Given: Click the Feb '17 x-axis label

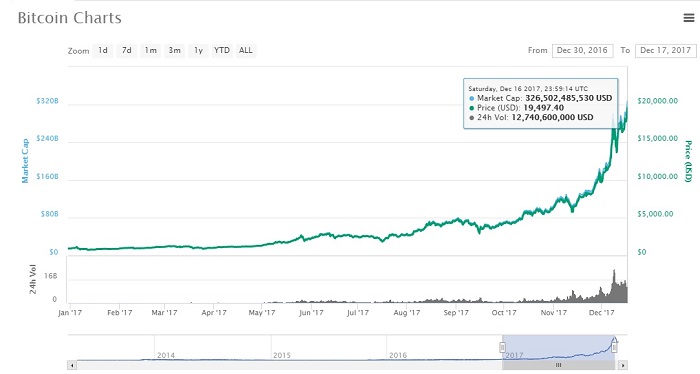Looking at the screenshot, I should [x=120, y=312].
